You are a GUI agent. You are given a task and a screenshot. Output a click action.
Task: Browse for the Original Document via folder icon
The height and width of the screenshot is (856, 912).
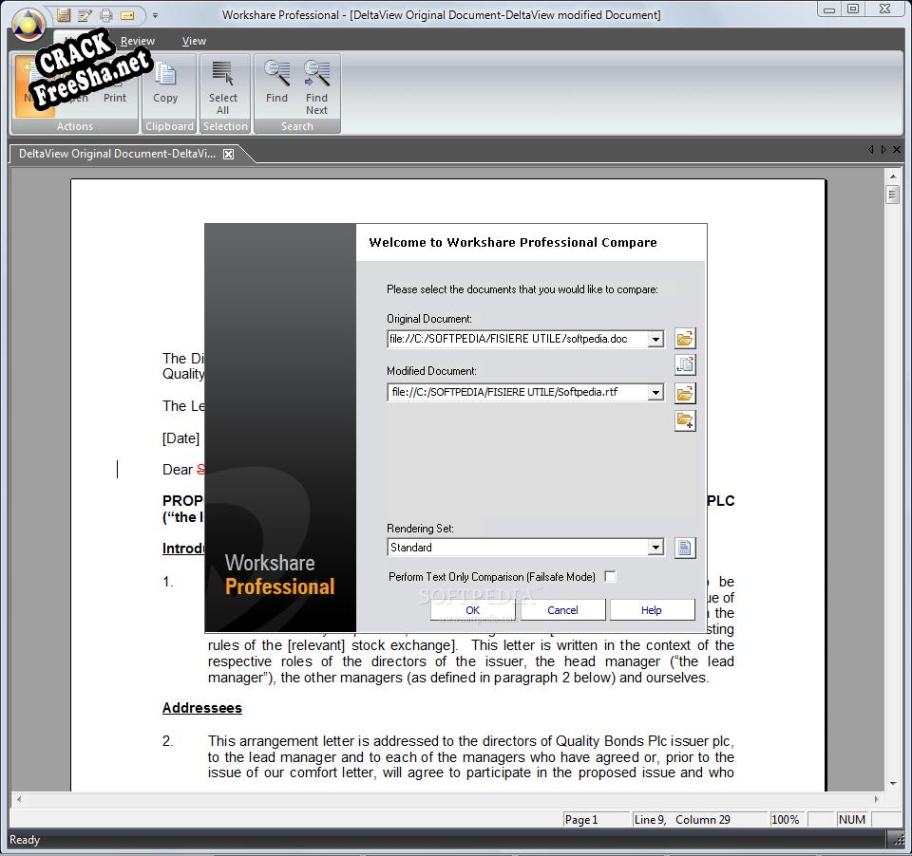pyautogui.click(x=685, y=339)
